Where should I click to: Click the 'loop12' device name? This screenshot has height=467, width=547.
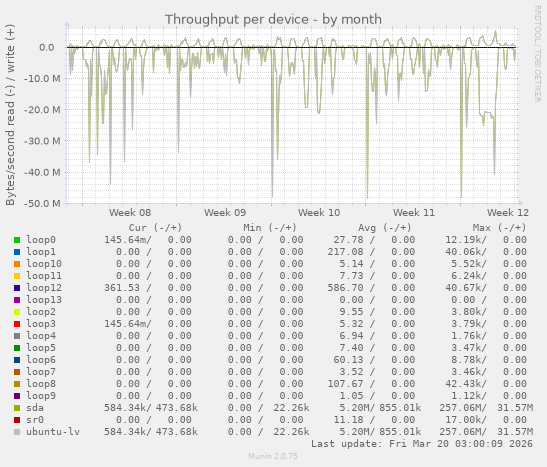[x=44, y=288]
